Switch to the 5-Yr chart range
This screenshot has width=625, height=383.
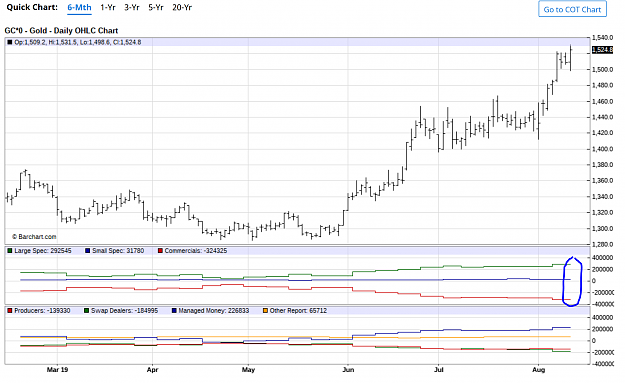(x=156, y=8)
